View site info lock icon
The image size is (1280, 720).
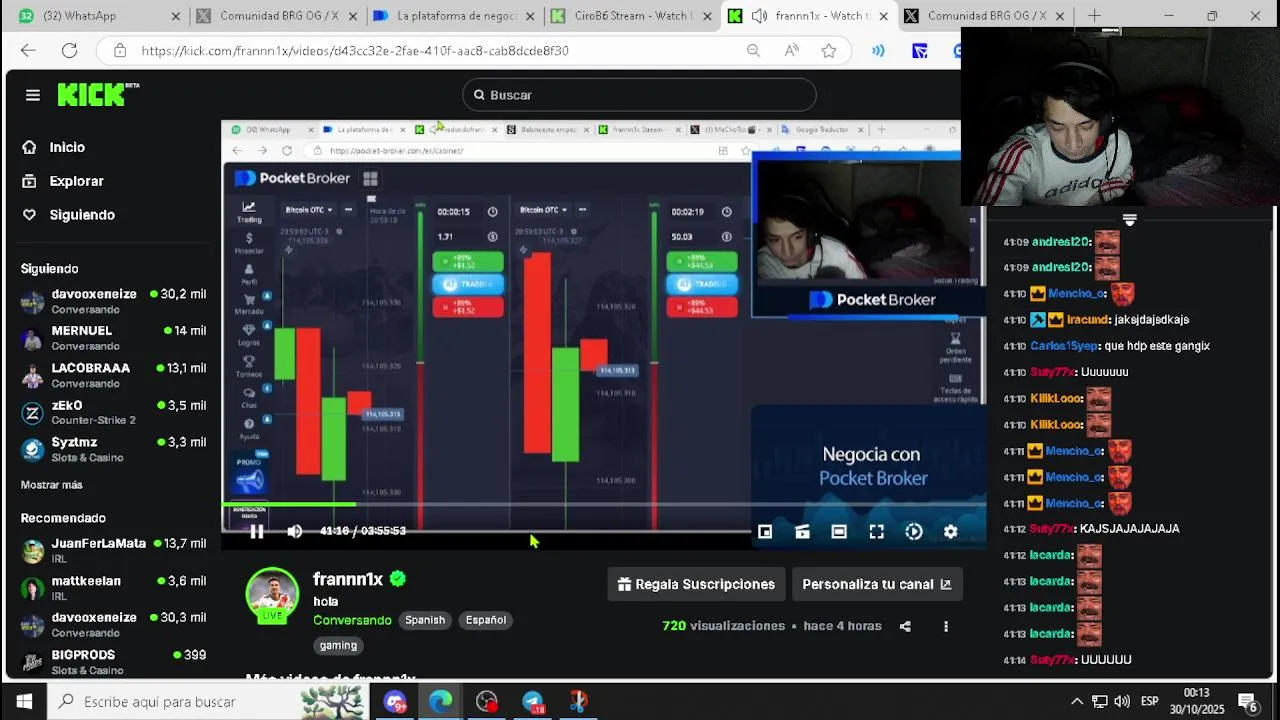pyautogui.click(x=120, y=50)
